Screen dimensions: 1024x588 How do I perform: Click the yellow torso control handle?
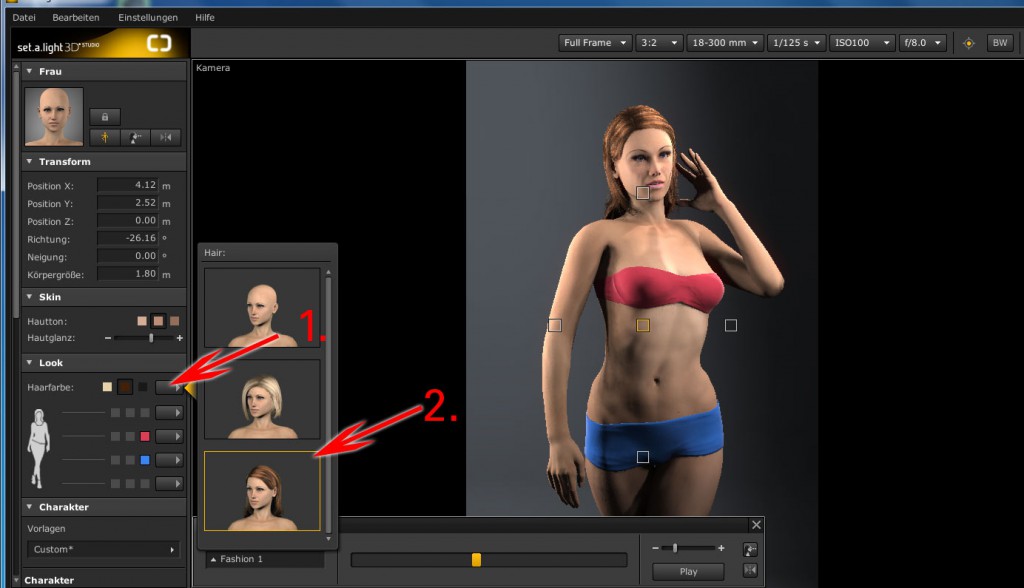pyautogui.click(x=643, y=325)
